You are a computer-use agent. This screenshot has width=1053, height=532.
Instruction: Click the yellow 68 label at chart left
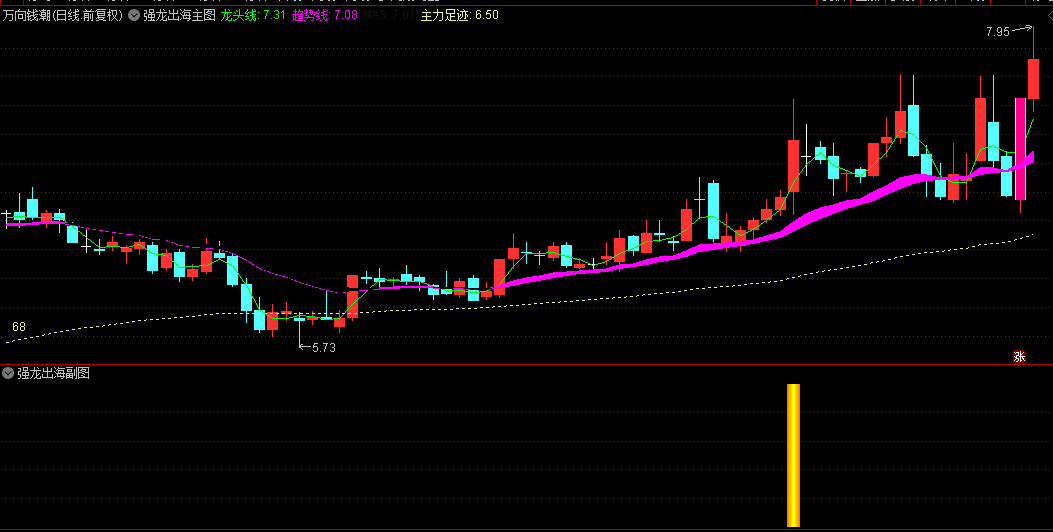pyautogui.click(x=19, y=326)
